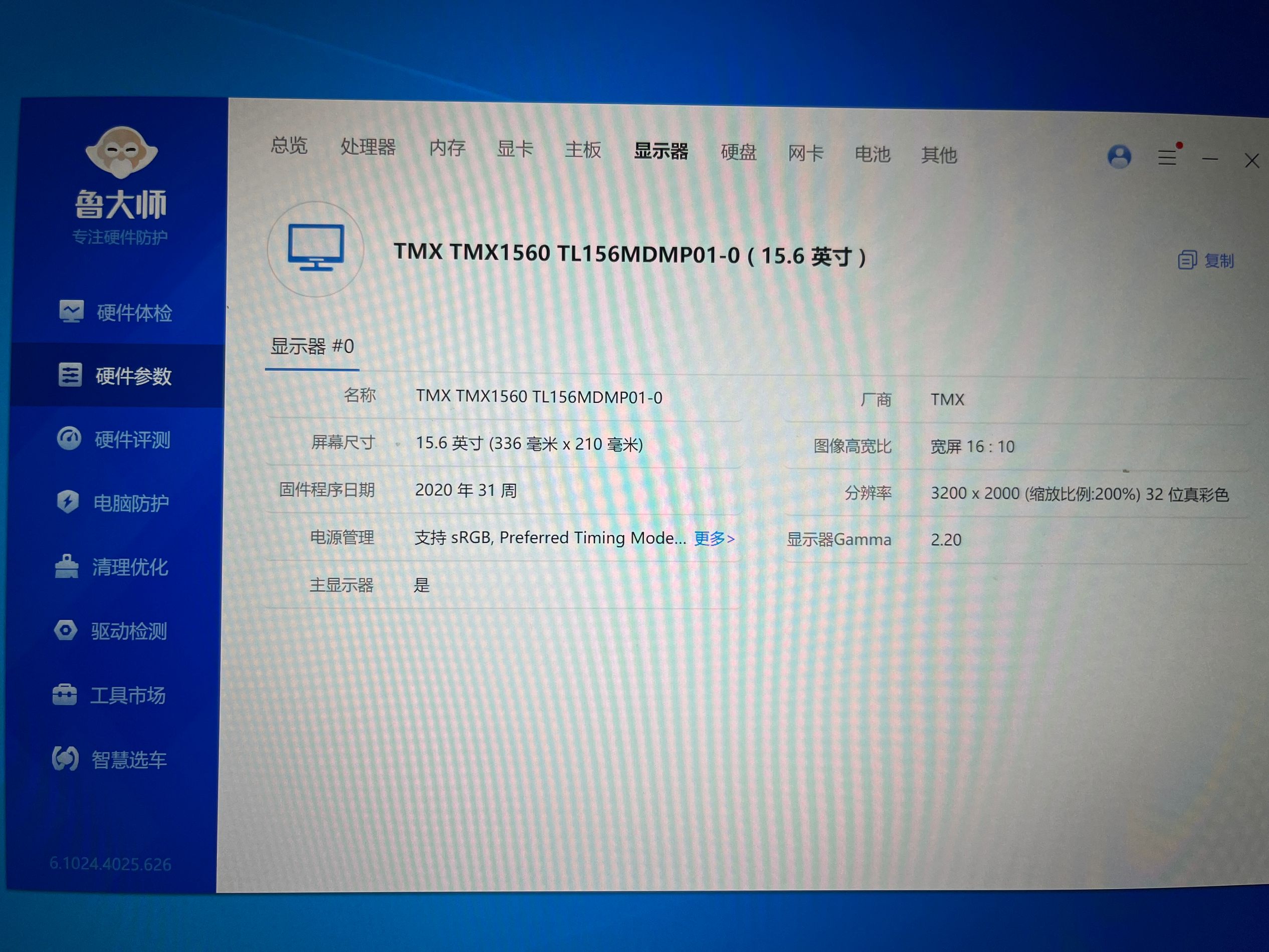Viewport: 1269px width, 952px height.
Task: Select the 显示器 #0 sub-tab
Action: click(x=312, y=346)
